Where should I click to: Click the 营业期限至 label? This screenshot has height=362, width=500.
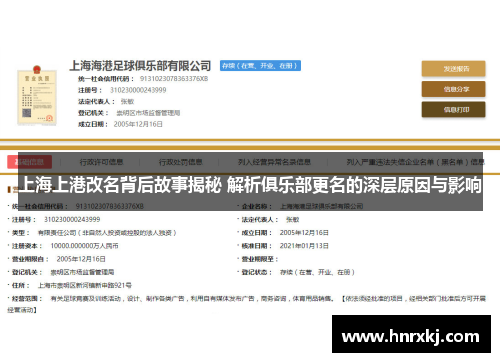[x=259, y=259]
